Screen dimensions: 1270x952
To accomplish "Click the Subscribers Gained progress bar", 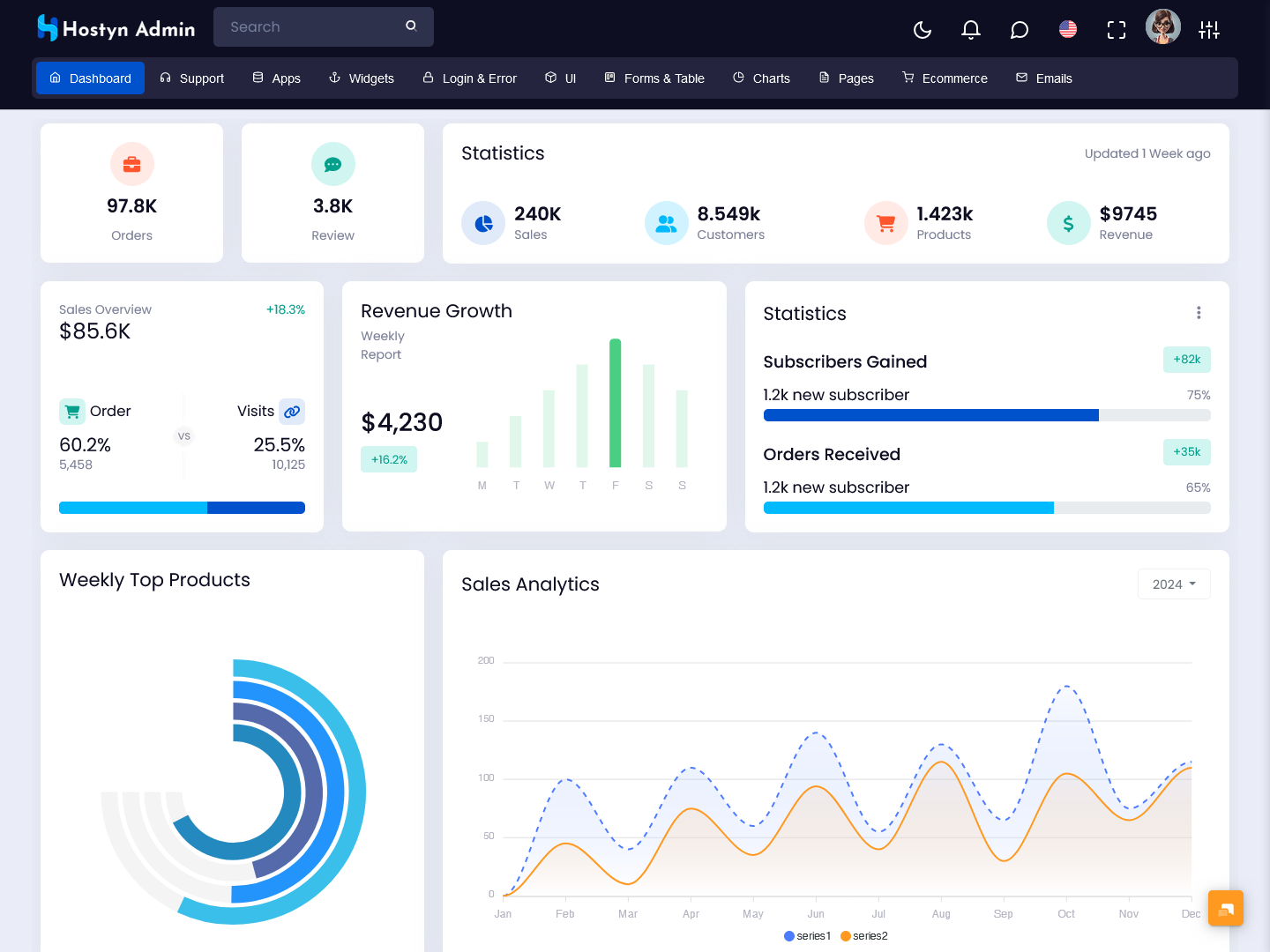I will tap(986, 415).
